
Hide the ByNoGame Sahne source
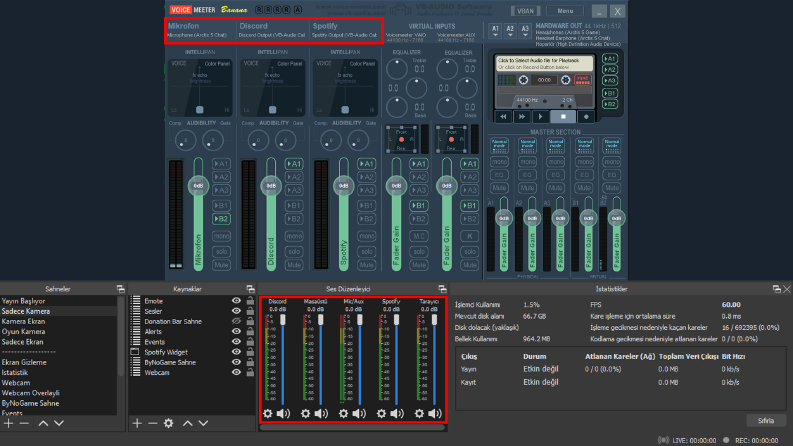pos(236,362)
